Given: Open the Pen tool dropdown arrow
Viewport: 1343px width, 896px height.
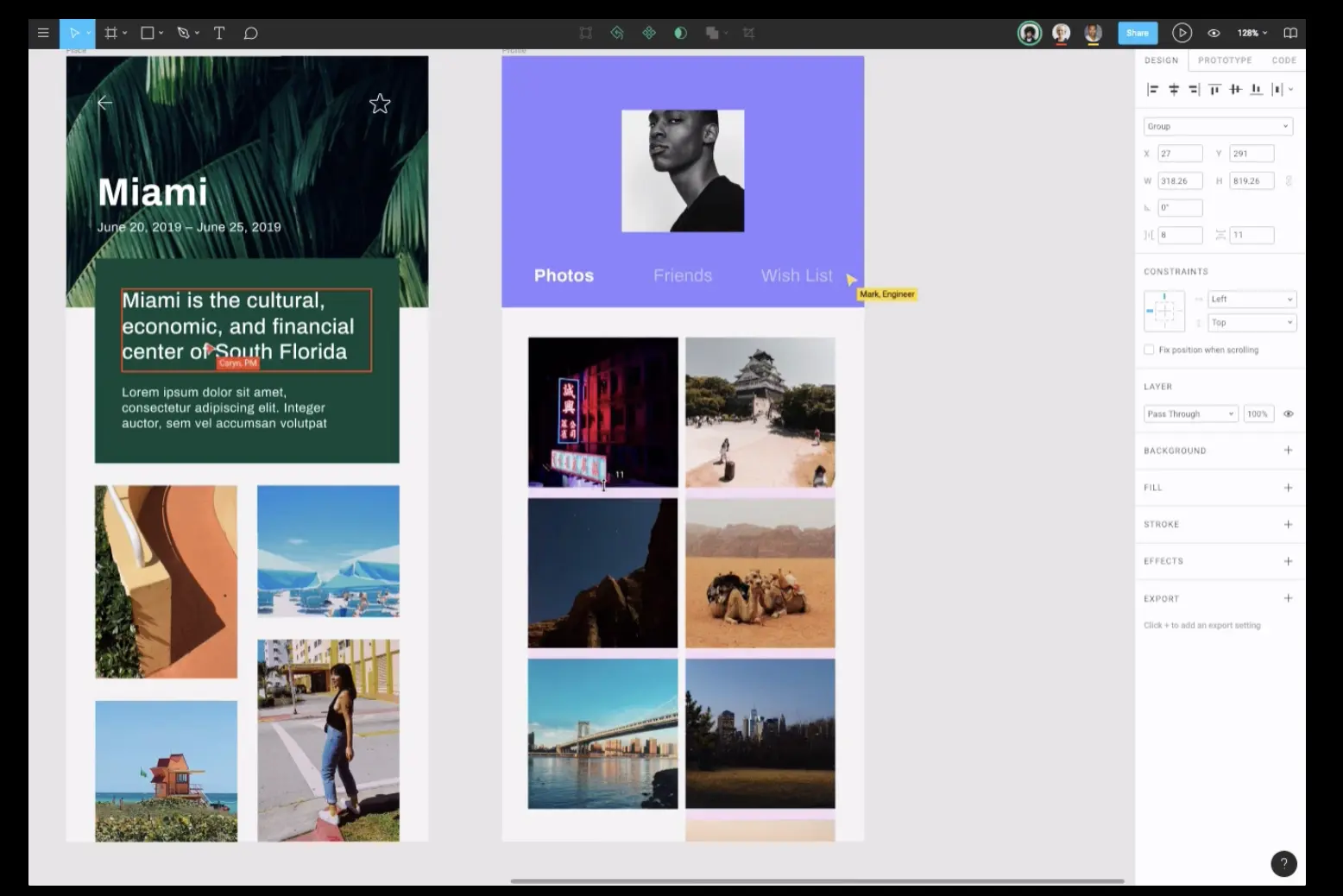Looking at the screenshot, I should tap(198, 34).
